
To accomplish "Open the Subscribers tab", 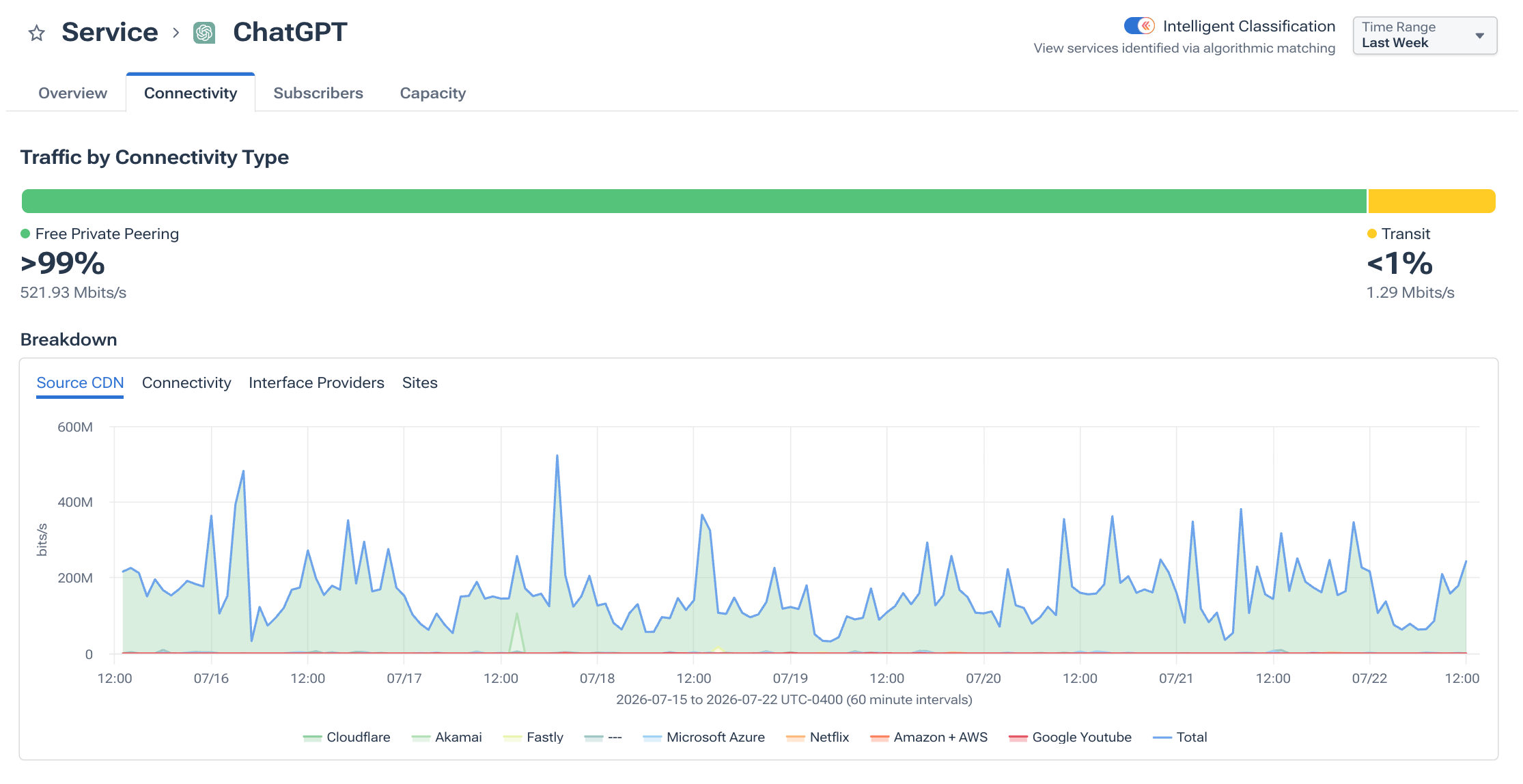I will [x=318, y=93].
